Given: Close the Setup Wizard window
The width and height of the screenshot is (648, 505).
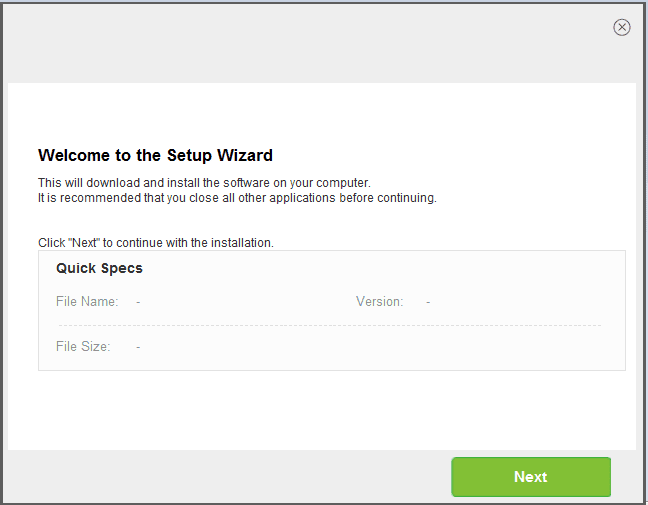Looking at the screenshot, I should point(622,27).
